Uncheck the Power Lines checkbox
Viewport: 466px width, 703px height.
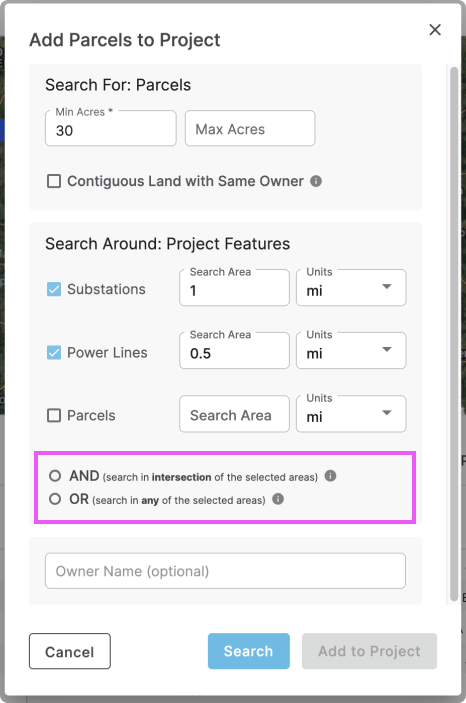[x=54, y=352]
